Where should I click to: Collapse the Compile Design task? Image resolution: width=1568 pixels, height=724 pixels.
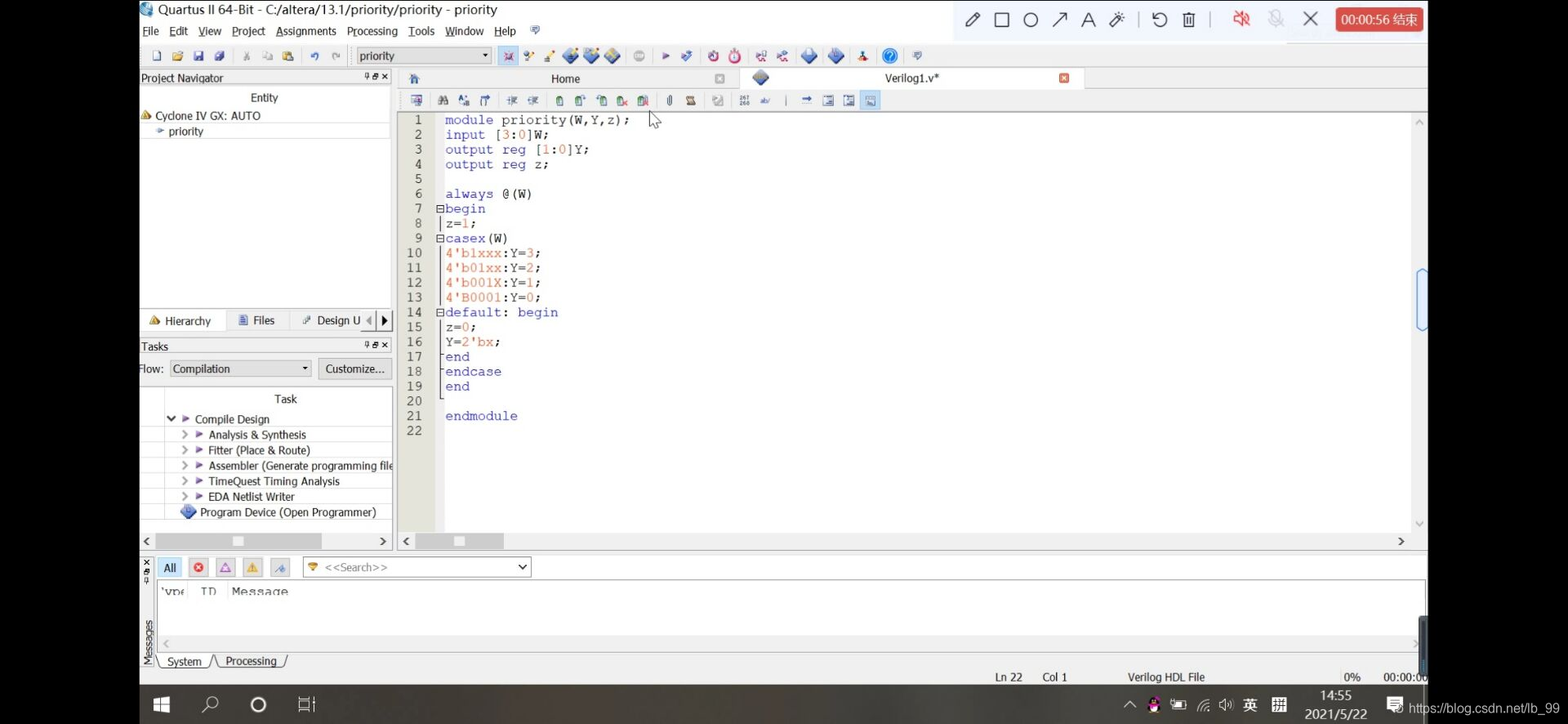(171, 418)
